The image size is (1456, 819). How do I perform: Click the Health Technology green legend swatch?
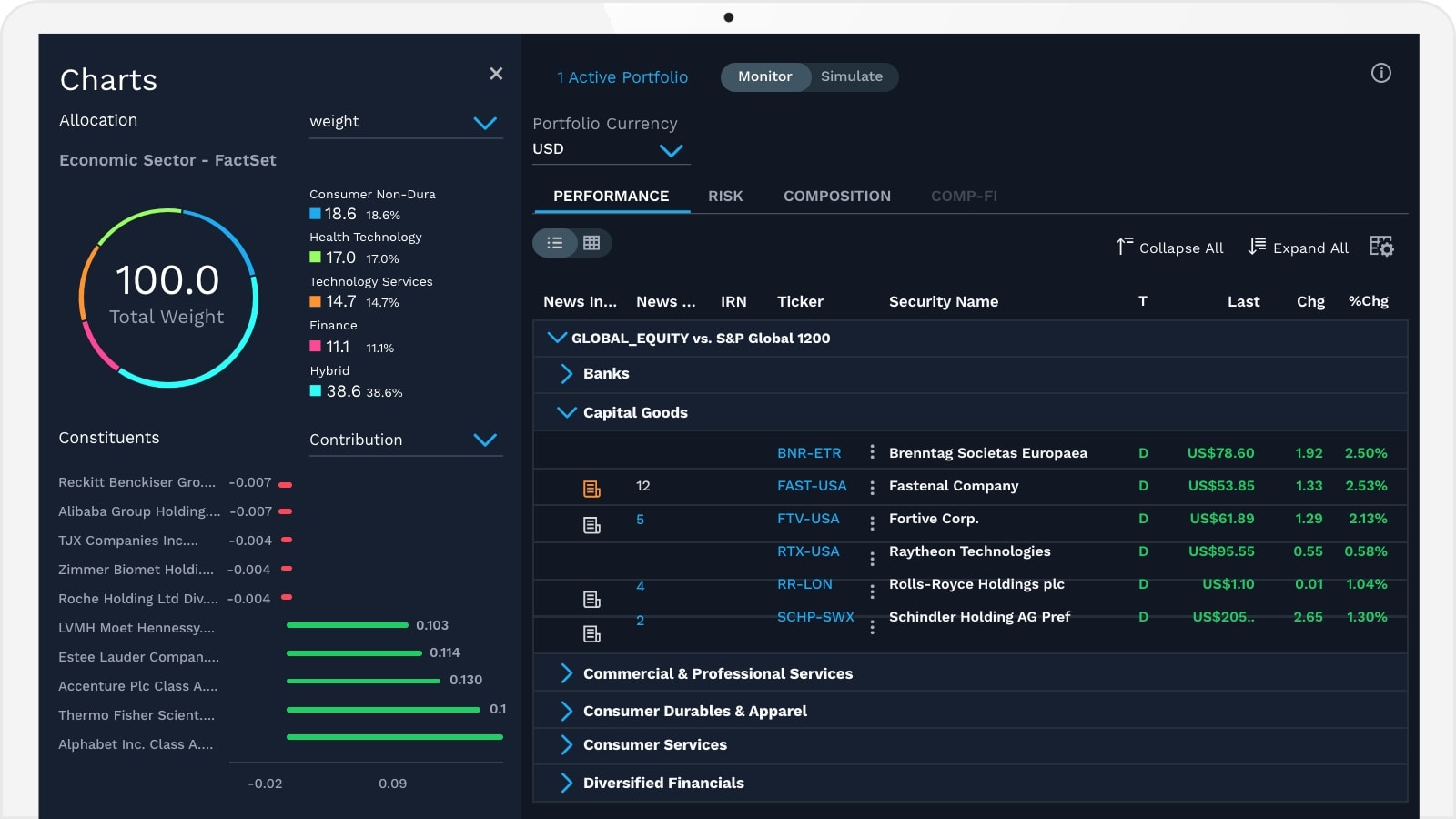tap(315, 258)
